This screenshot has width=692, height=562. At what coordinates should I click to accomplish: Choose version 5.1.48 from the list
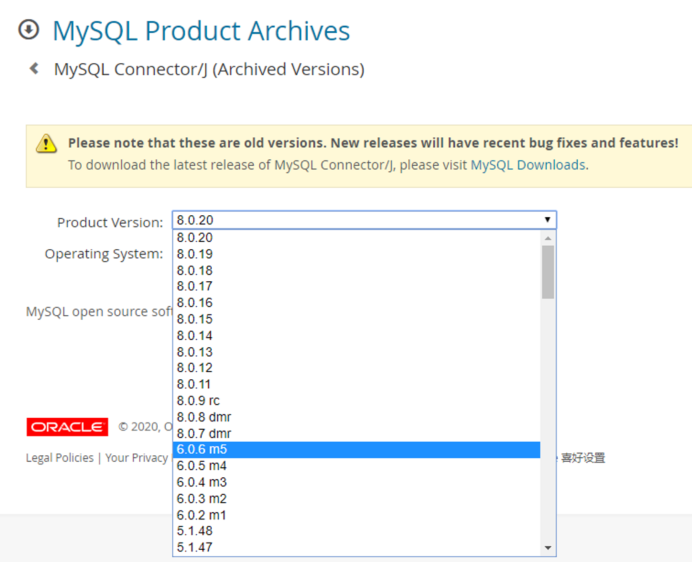[x=195, y=531]
